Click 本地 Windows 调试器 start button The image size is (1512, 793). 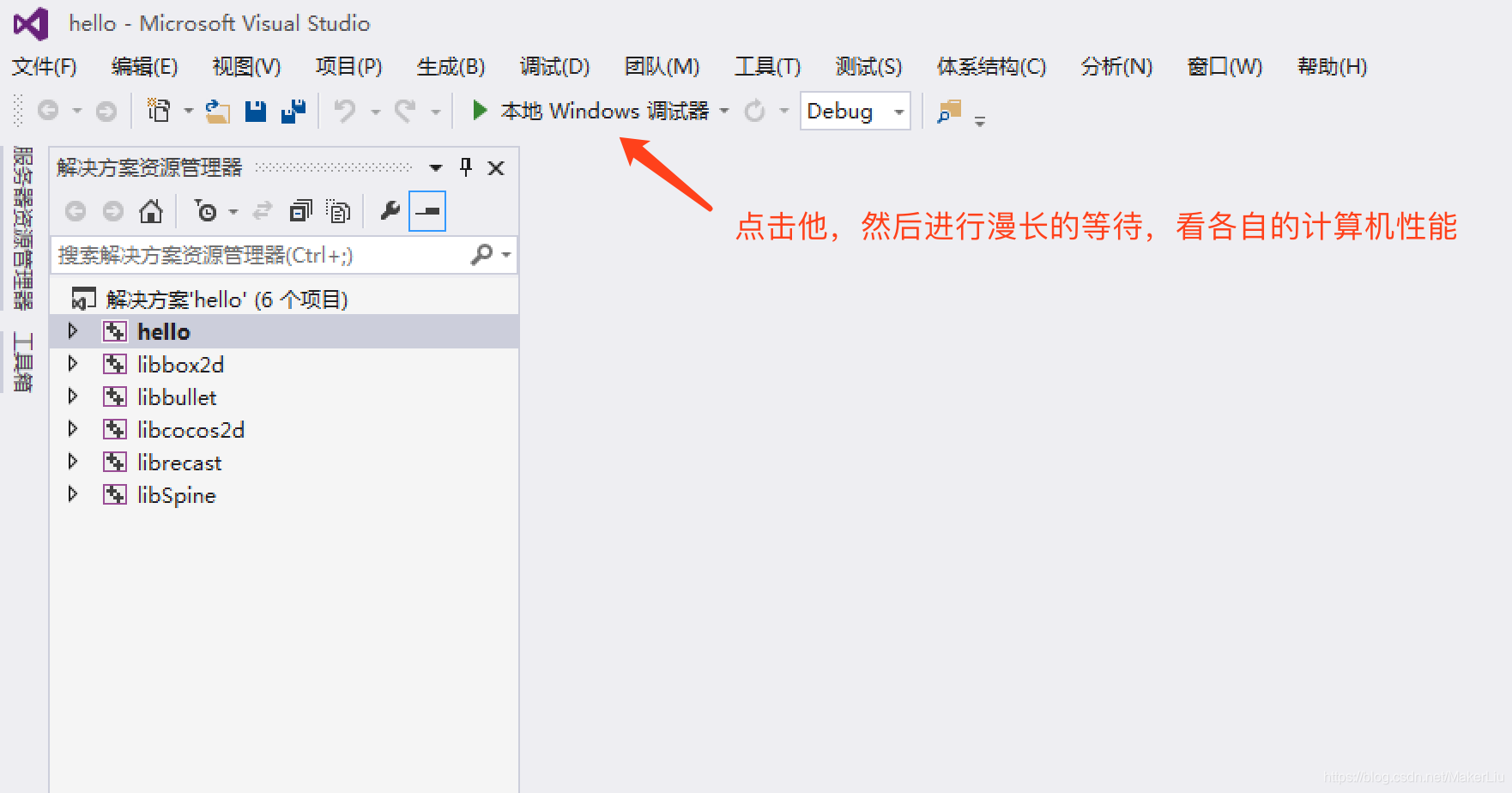(x=591, y=111)
